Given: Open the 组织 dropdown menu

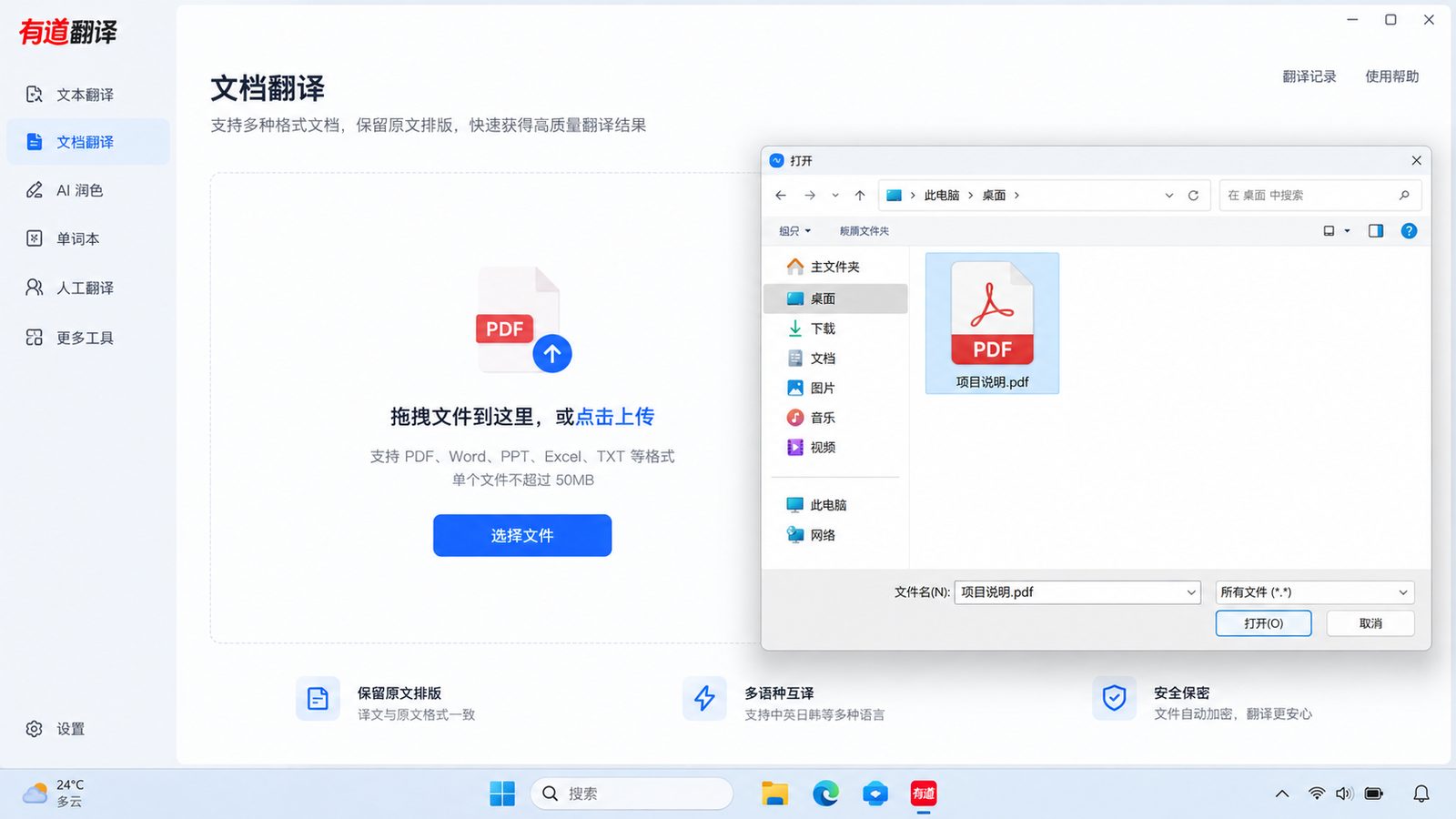Looking at the screenshot, I should tap(794, 231).
